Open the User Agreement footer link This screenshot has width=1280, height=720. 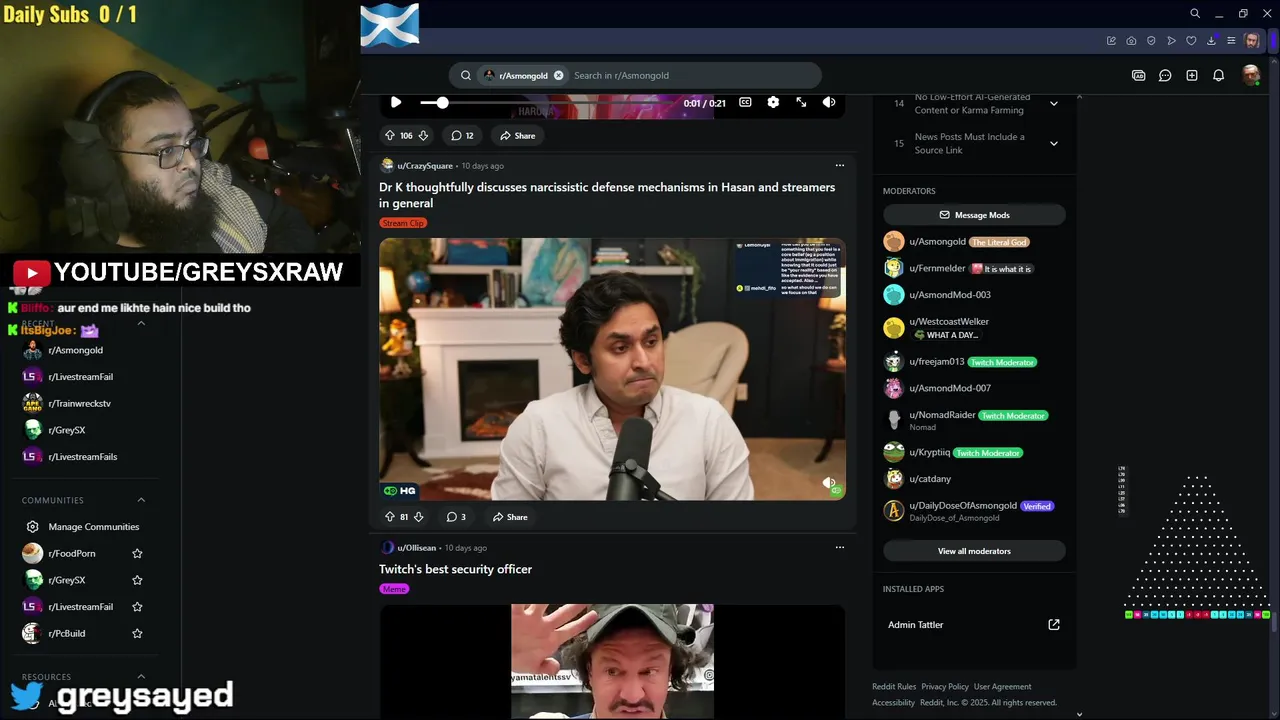point(1002,687)
